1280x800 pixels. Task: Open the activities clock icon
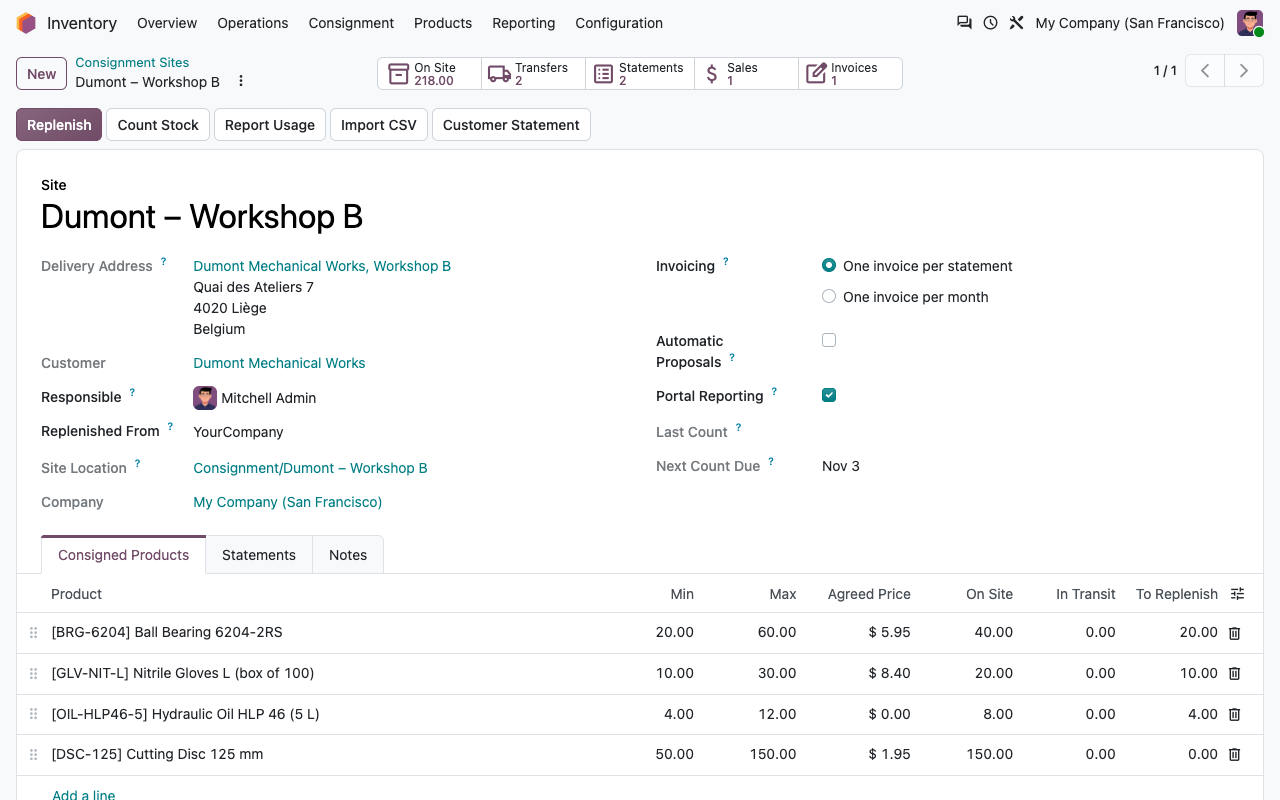[990, 22]
